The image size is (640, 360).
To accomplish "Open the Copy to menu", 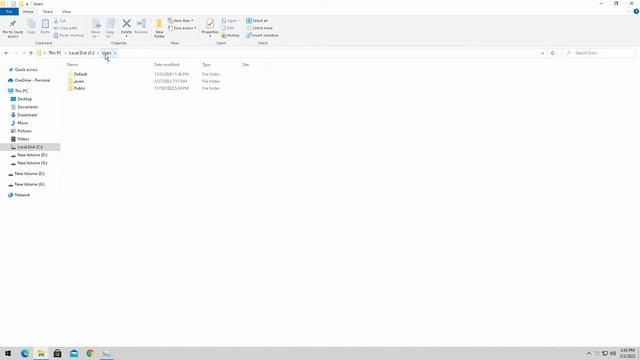I will point(110,28).
